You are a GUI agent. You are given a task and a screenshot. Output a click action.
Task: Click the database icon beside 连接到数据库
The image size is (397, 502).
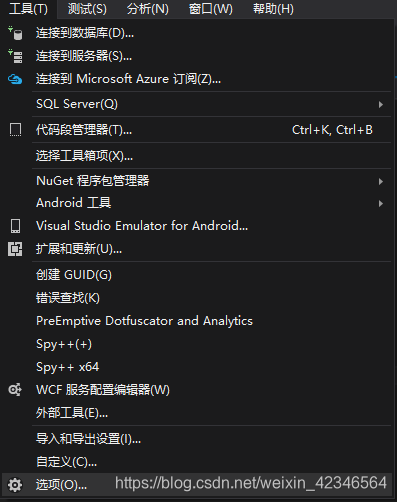coord(15,33)
